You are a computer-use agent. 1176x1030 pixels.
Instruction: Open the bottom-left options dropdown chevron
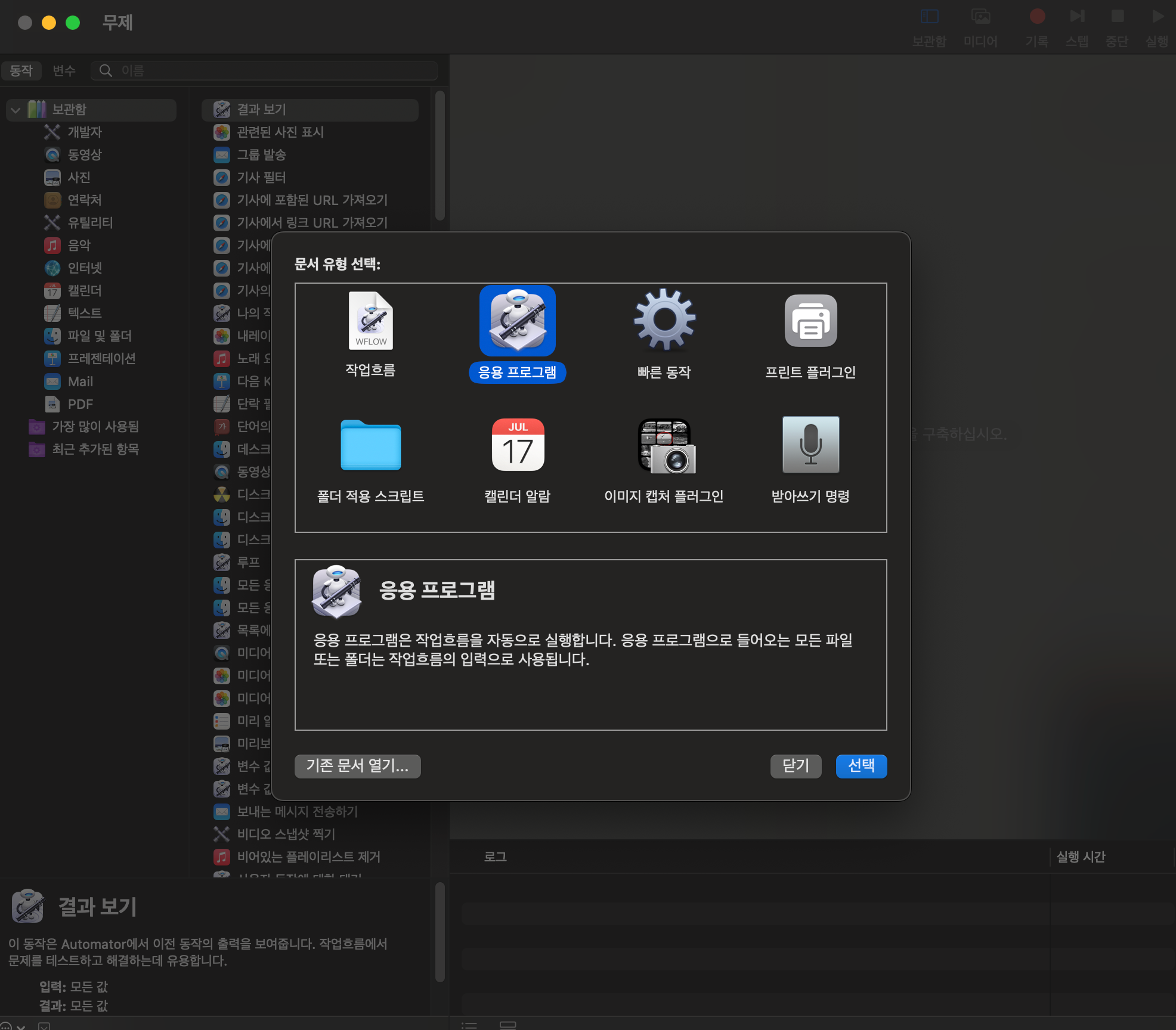click(x=21, y=1026)
